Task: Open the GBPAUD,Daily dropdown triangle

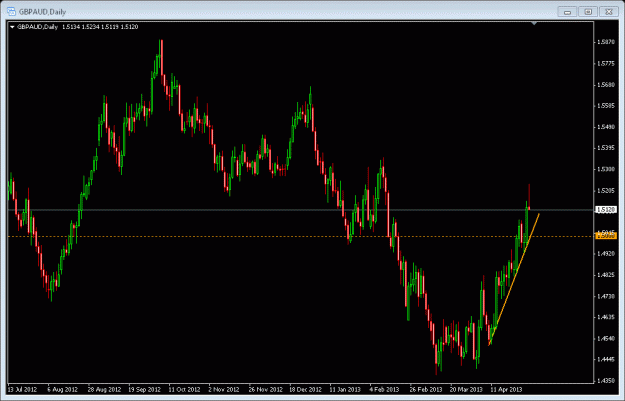Action: click(x=12, y=27)
